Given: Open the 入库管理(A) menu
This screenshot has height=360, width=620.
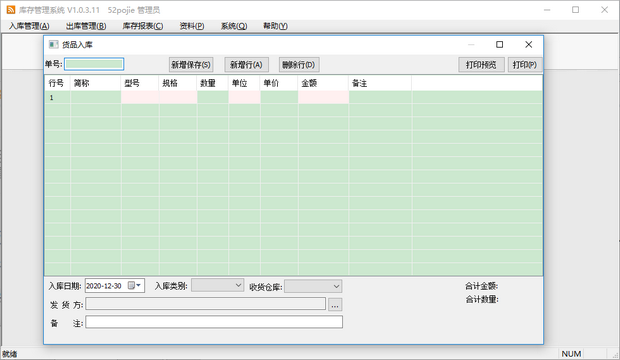Looking at the screenshot, I should click(x=29, y=26).
